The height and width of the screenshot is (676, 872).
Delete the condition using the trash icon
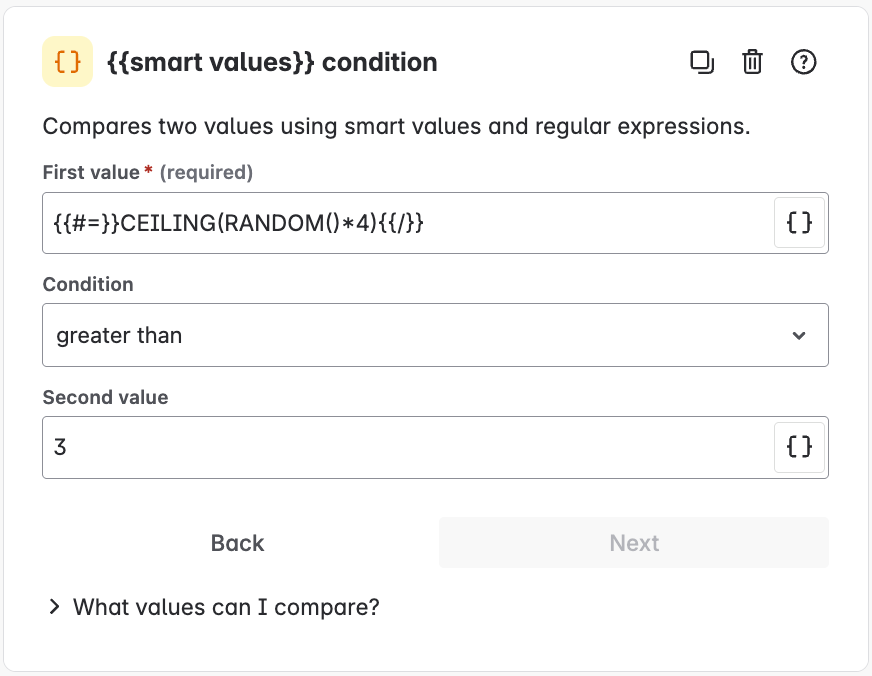(752, 62)
